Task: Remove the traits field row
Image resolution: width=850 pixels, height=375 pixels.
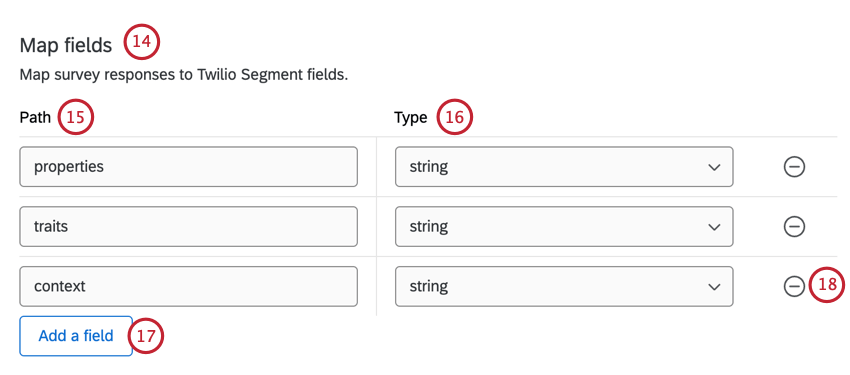Action: click(x=794, y=227)
